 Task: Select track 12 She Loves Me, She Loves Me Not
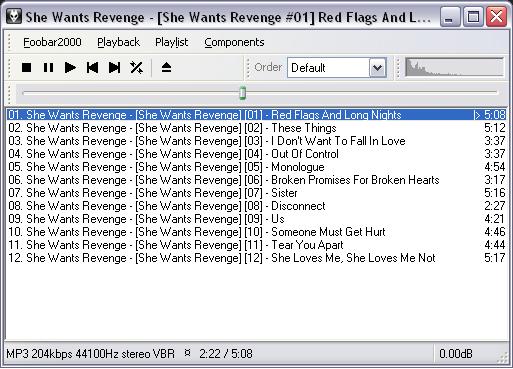click(257, 258)
